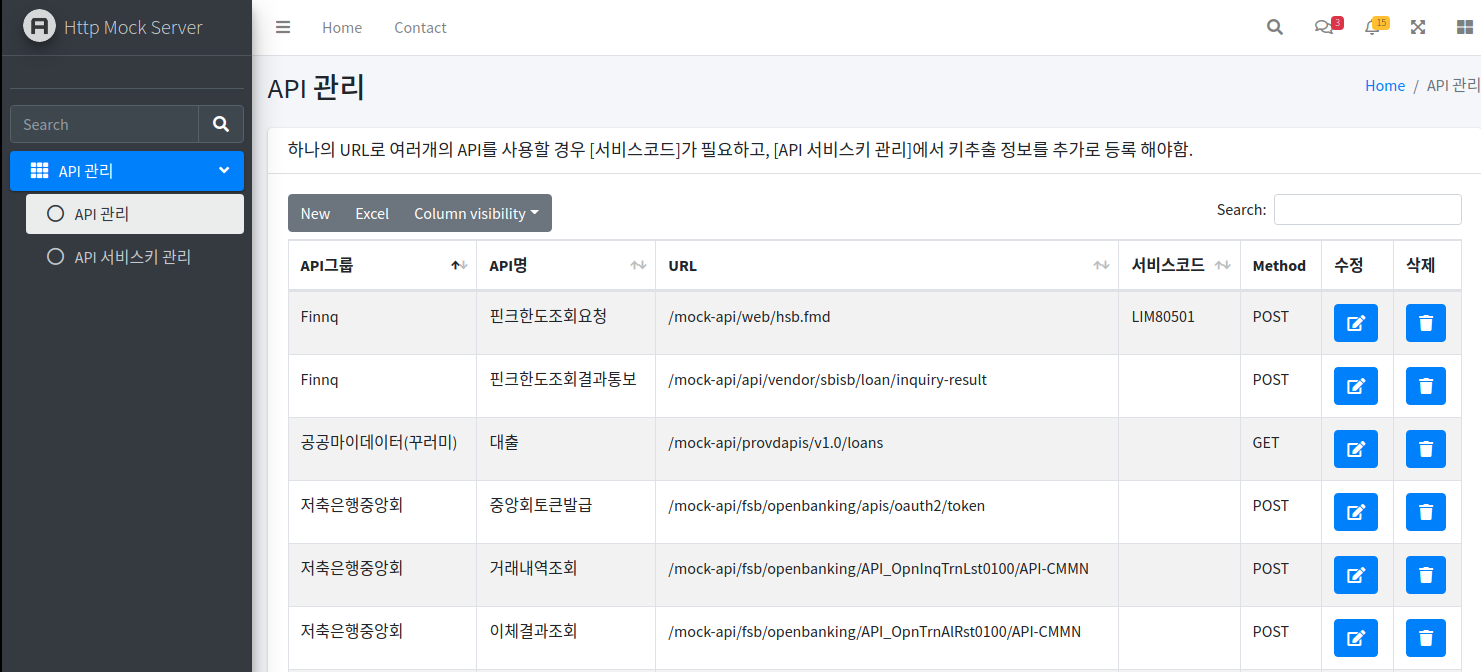Image resolution: width=1481 pixels, height=672 pixels.
Task: Sort table by API그룹 column
Action: point(383,265)
